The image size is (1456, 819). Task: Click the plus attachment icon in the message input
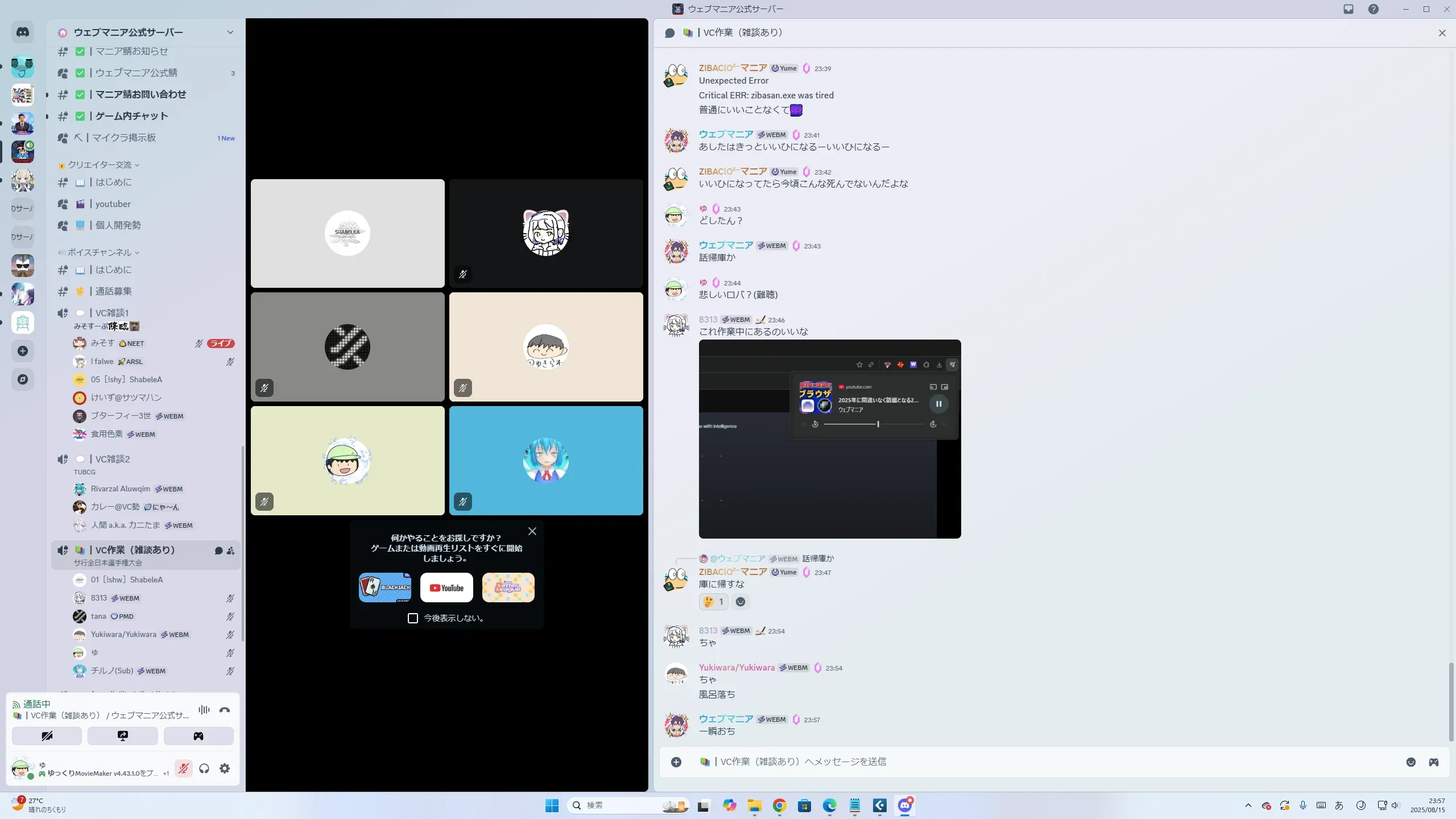point(676,762)
